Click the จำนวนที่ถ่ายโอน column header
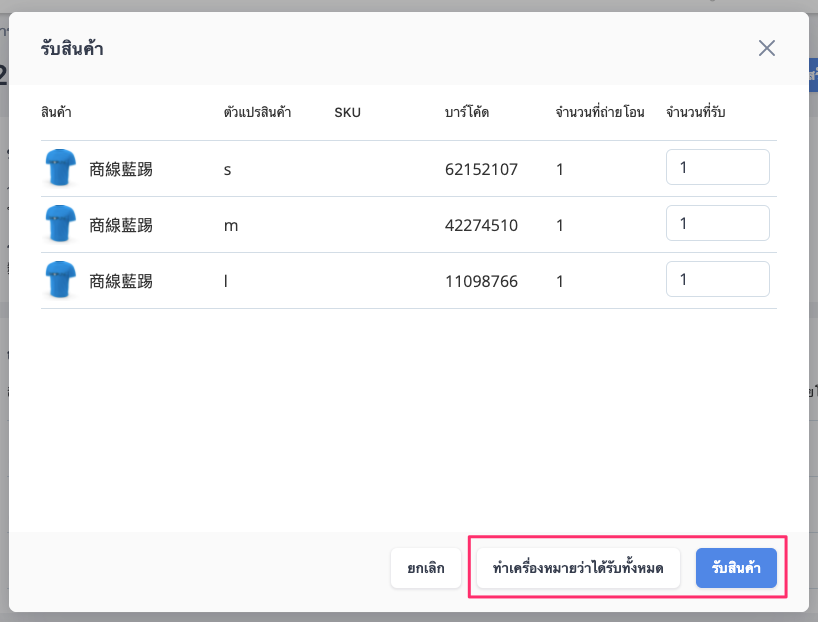The height and width of the screenshot is (622, 818). (x=600, y=112)
